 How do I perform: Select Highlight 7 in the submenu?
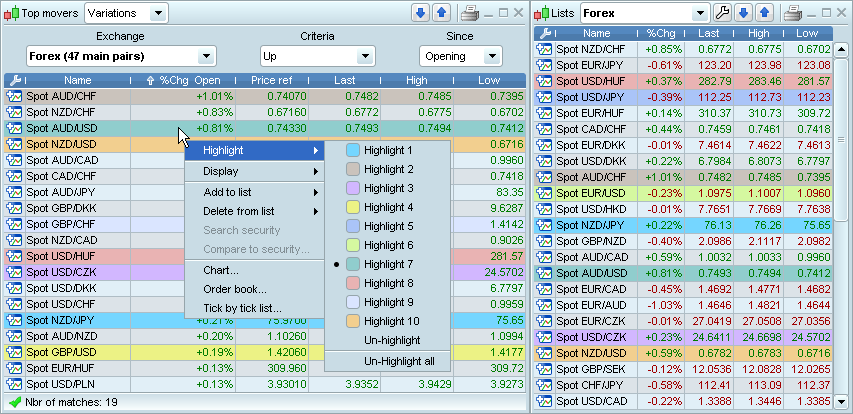point(387,264)
